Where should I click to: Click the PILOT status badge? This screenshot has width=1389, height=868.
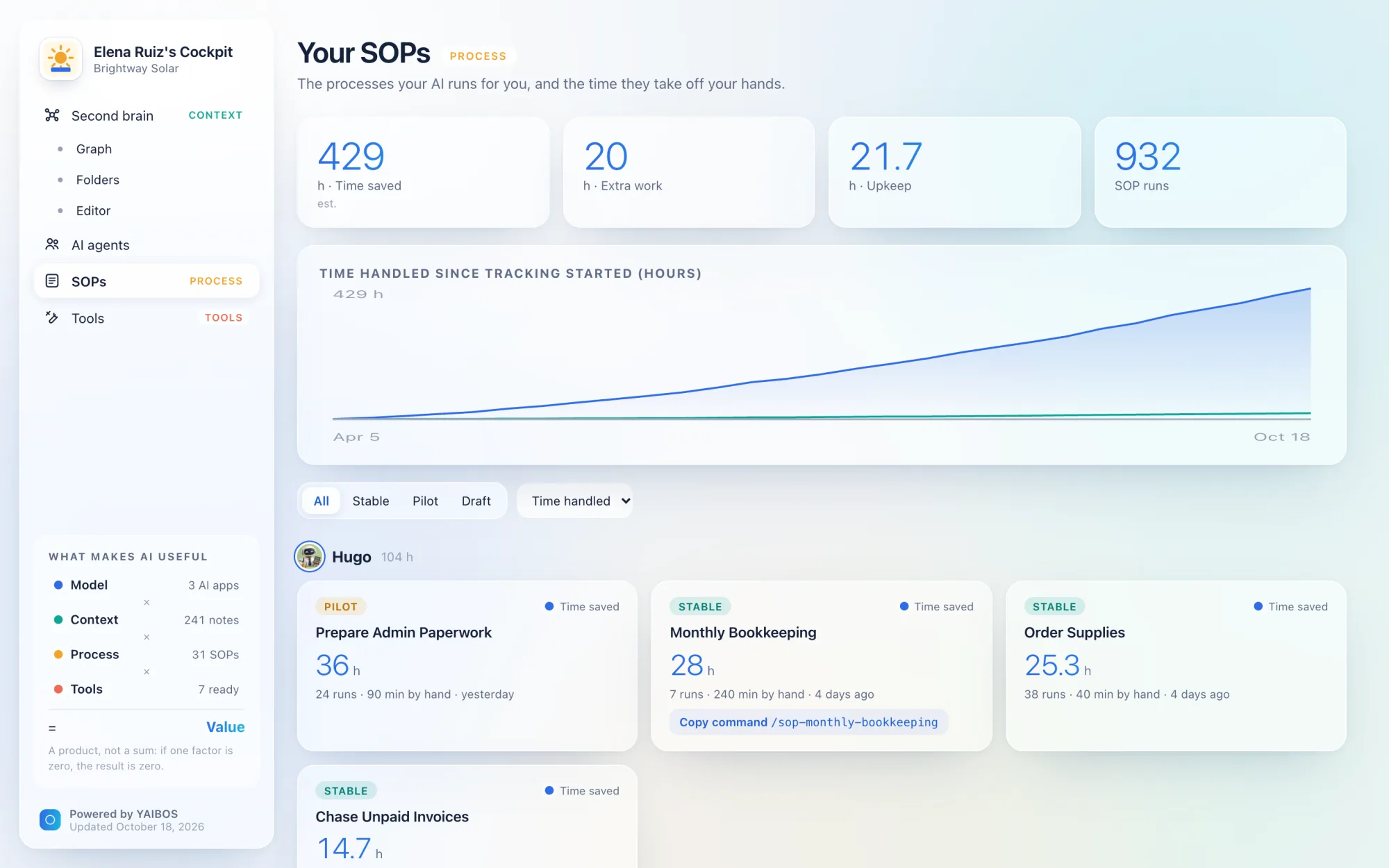[x=340, y=606]
